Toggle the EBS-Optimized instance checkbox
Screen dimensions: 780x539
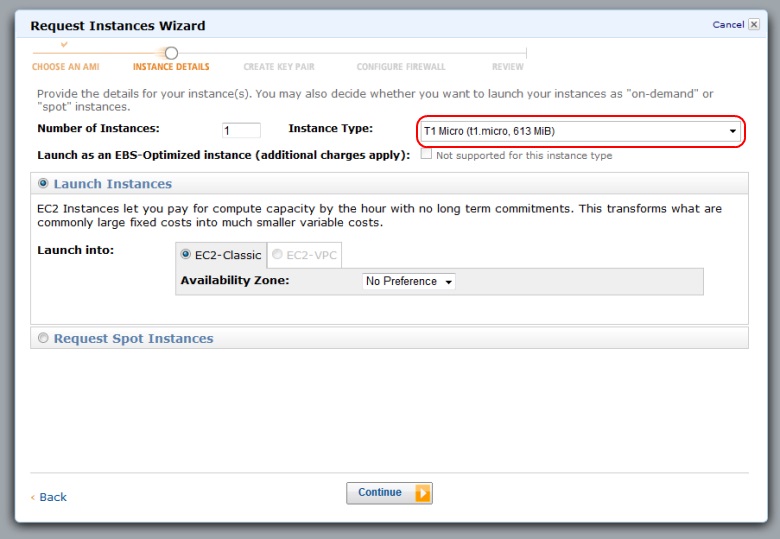(426, 154)
